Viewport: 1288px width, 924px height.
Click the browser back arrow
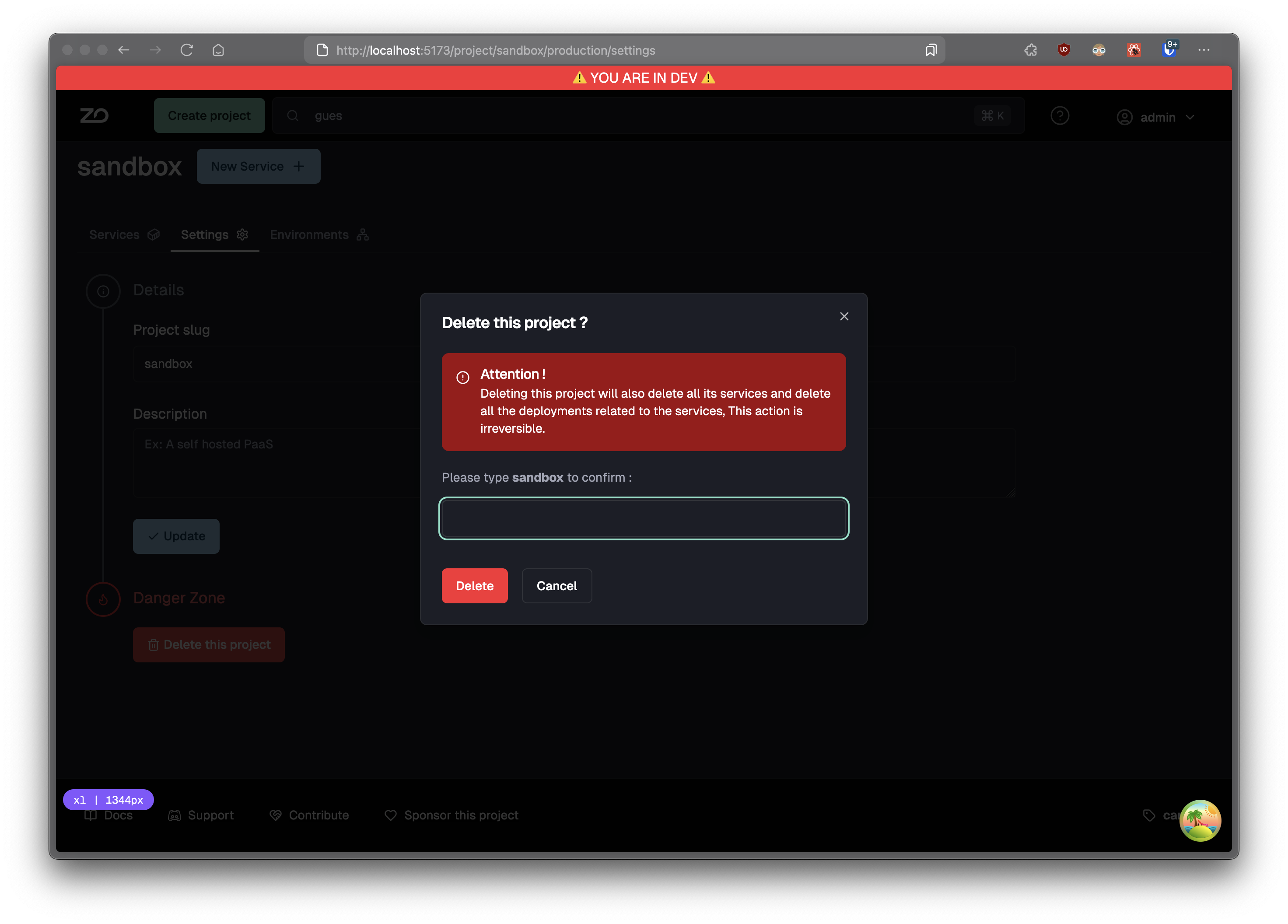[x=124, y=50]
